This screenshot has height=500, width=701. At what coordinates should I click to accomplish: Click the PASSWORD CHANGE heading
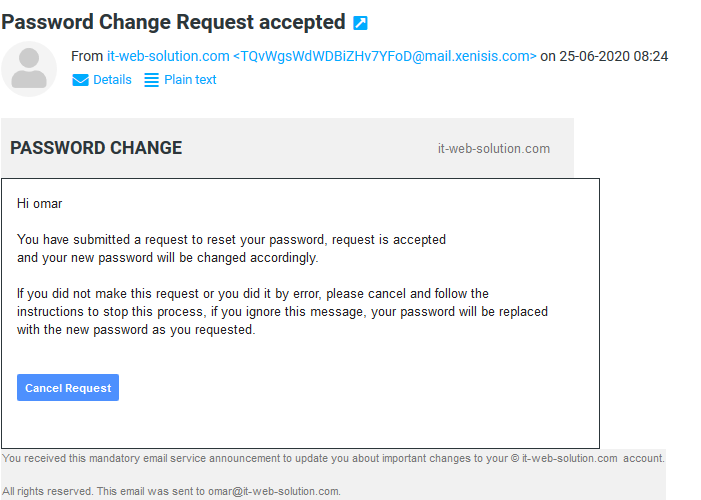(96, 148)
